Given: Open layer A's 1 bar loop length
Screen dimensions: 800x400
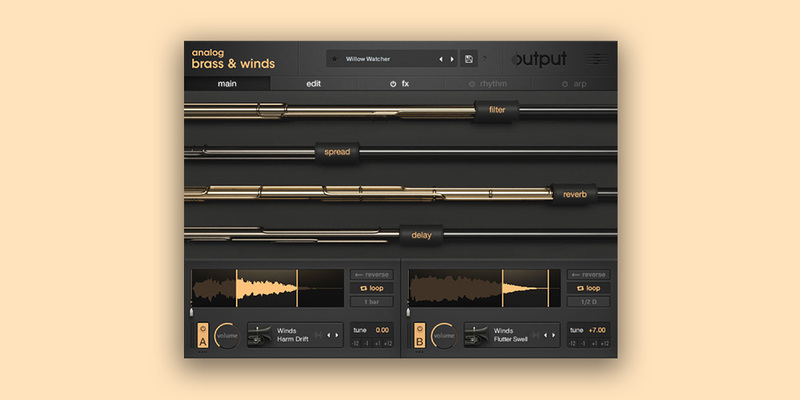Looking at the screenshot, I should click(x=371, y=302).
